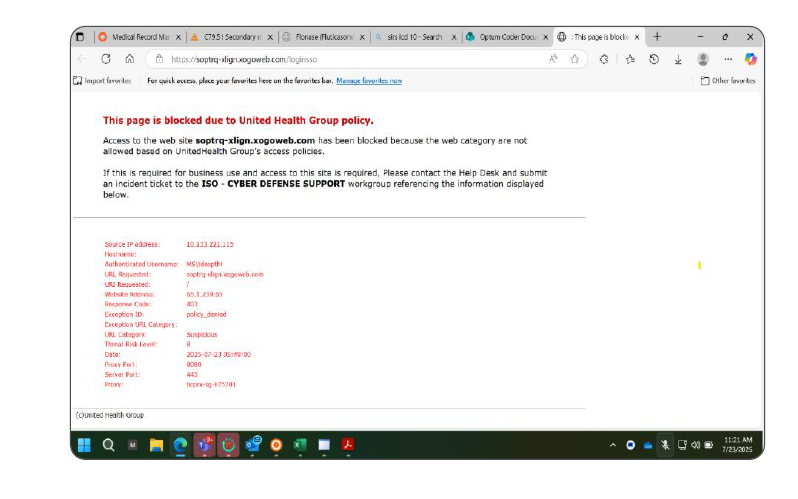Close the C79.51 Secondary tab
798x499 pixels.
coord(270,37)
